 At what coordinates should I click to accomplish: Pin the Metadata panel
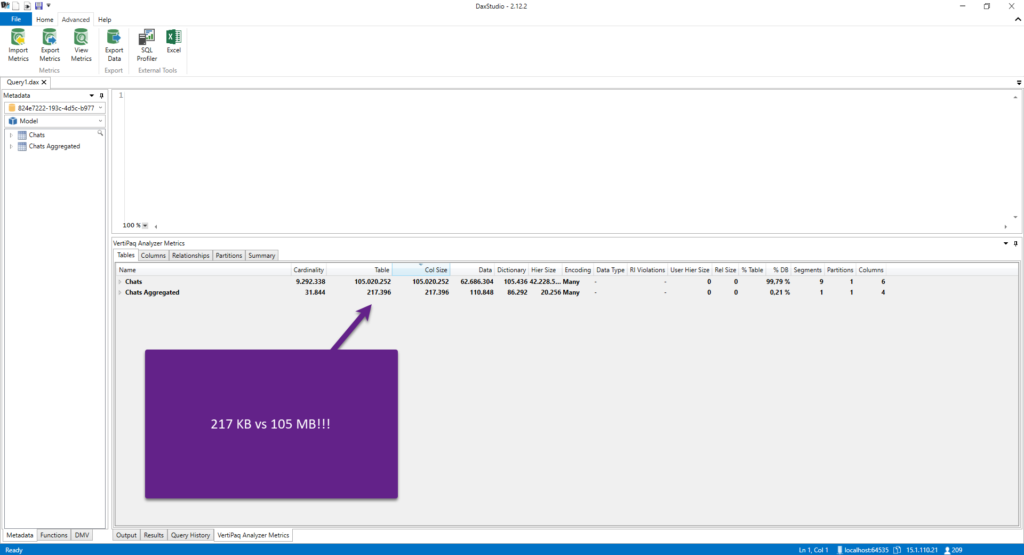(x=101, y=95)
